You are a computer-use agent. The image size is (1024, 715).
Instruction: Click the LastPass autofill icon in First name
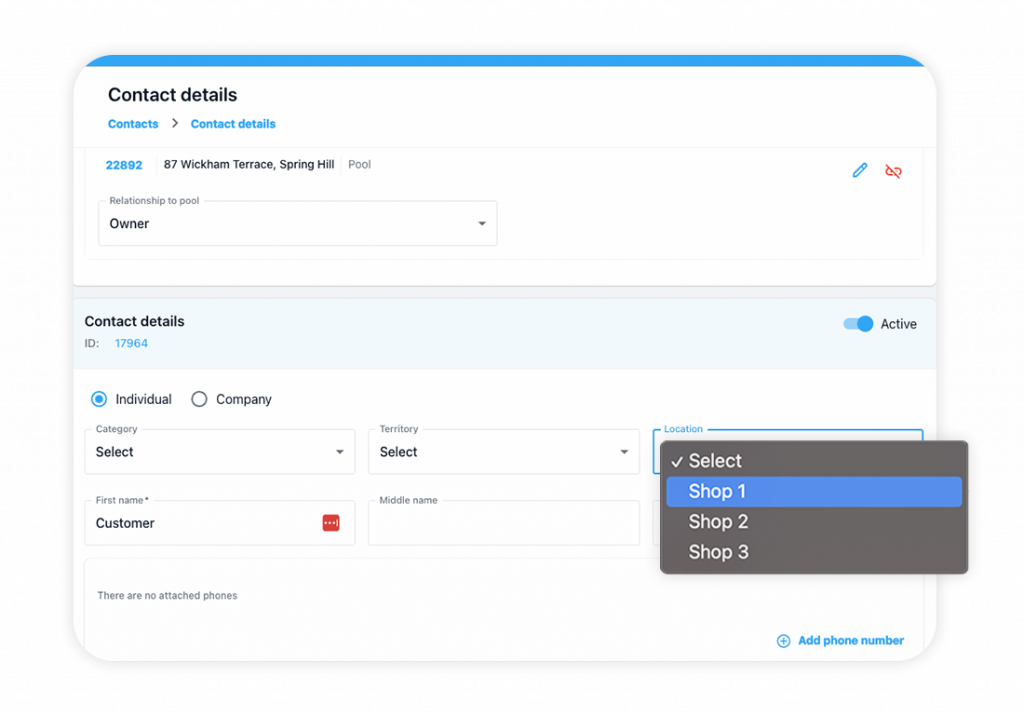(x=331, y=523)
